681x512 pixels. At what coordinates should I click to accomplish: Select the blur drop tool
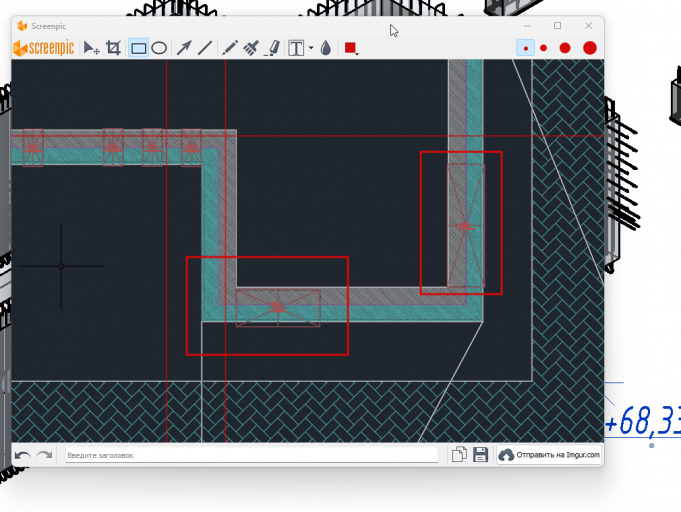[x=326, y=48]
